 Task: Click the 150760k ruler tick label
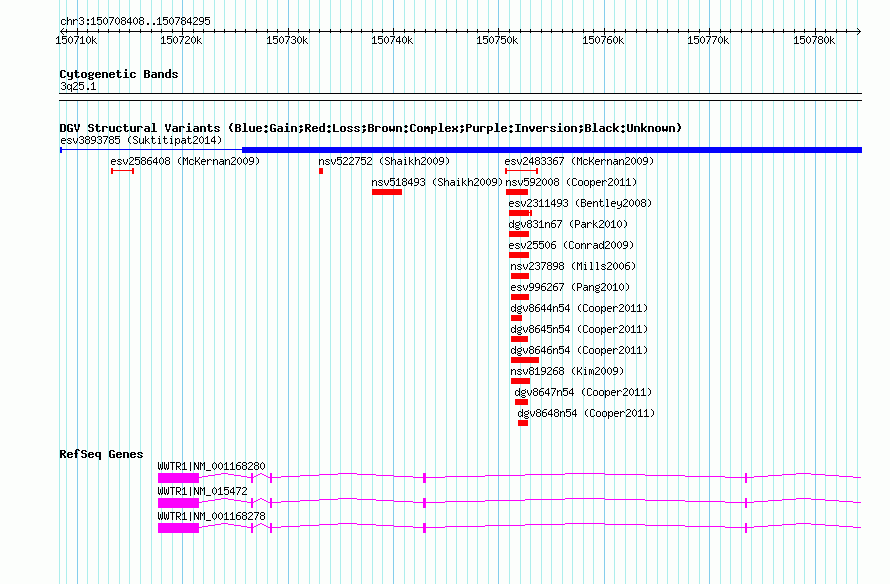[x=603, y=40]
